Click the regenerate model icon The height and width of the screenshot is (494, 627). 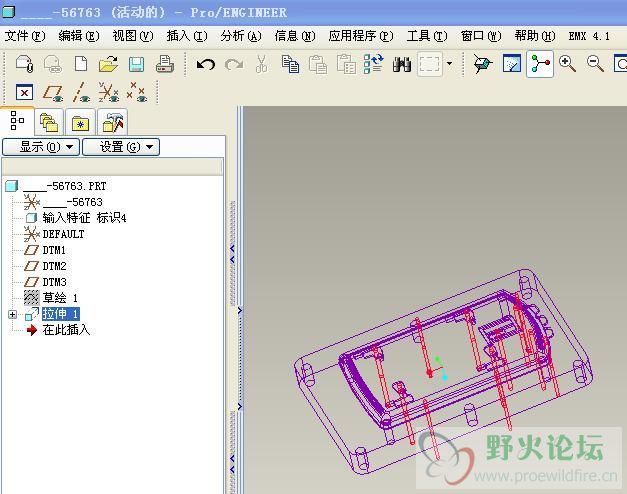coord(374,64)
